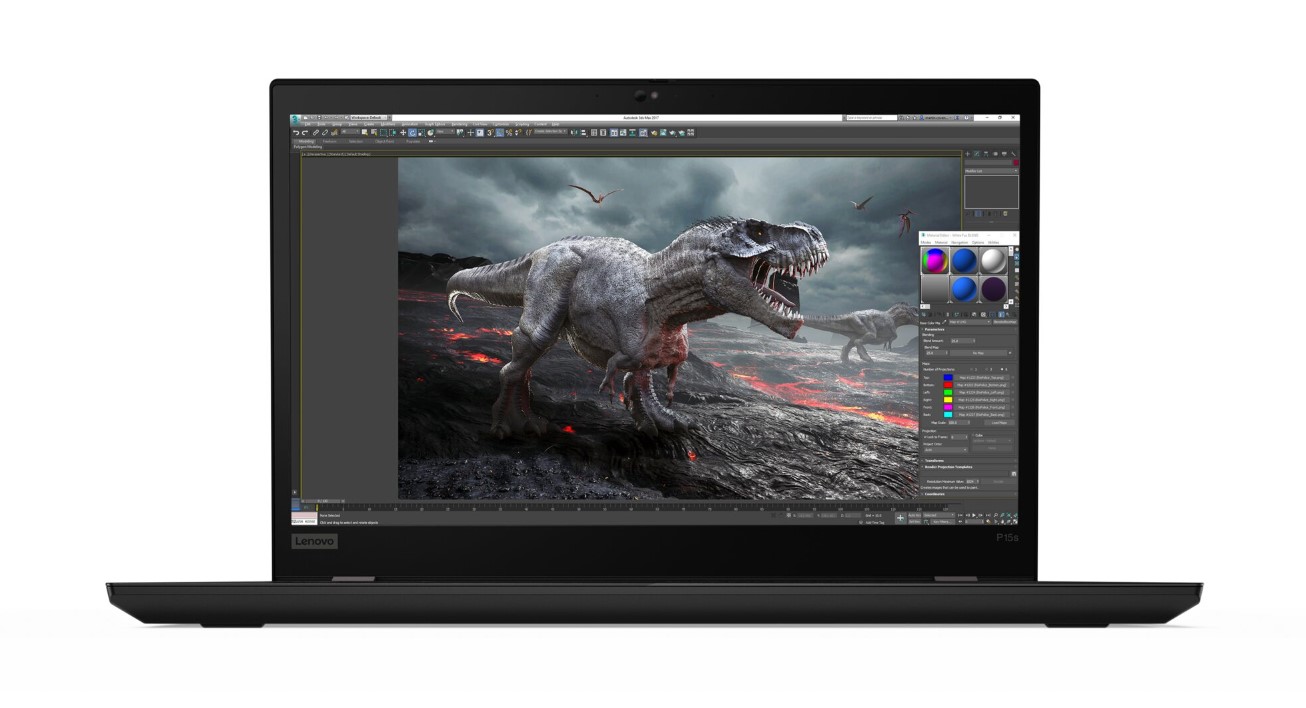Select the white material sample sphere
Screen dimensions: 1306x708
(x=993, y=260)
